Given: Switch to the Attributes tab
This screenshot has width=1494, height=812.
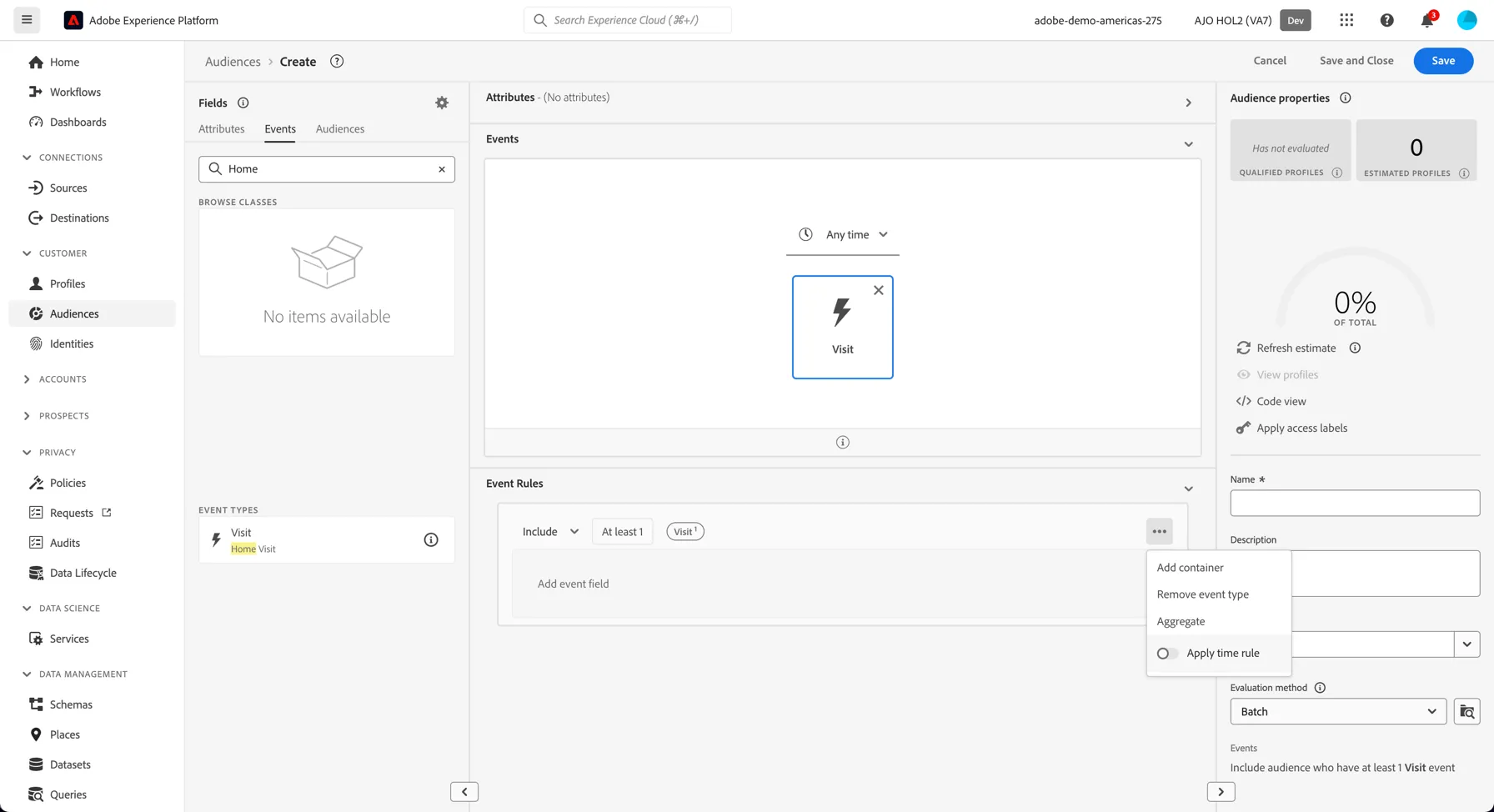Looking at the screenshot, I should pos(222,129).
